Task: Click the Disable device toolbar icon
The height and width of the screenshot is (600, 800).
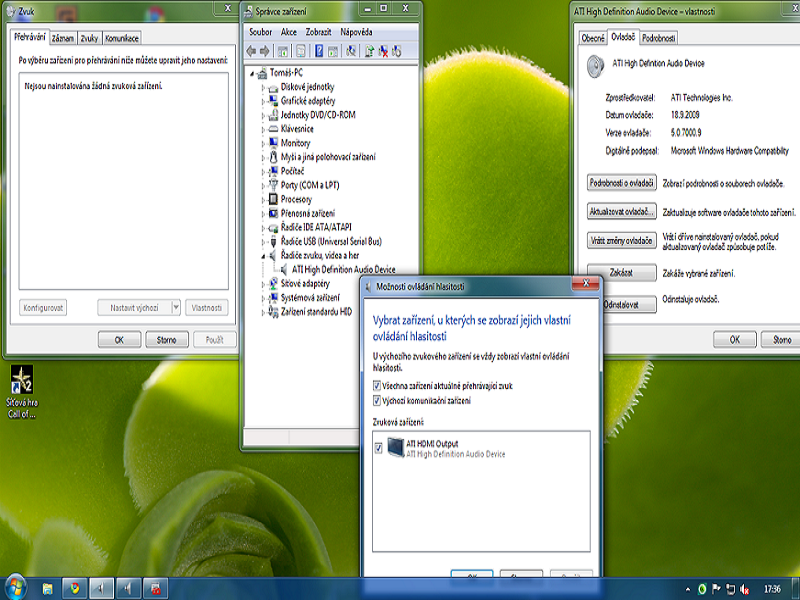Action: tap(396, 51)
